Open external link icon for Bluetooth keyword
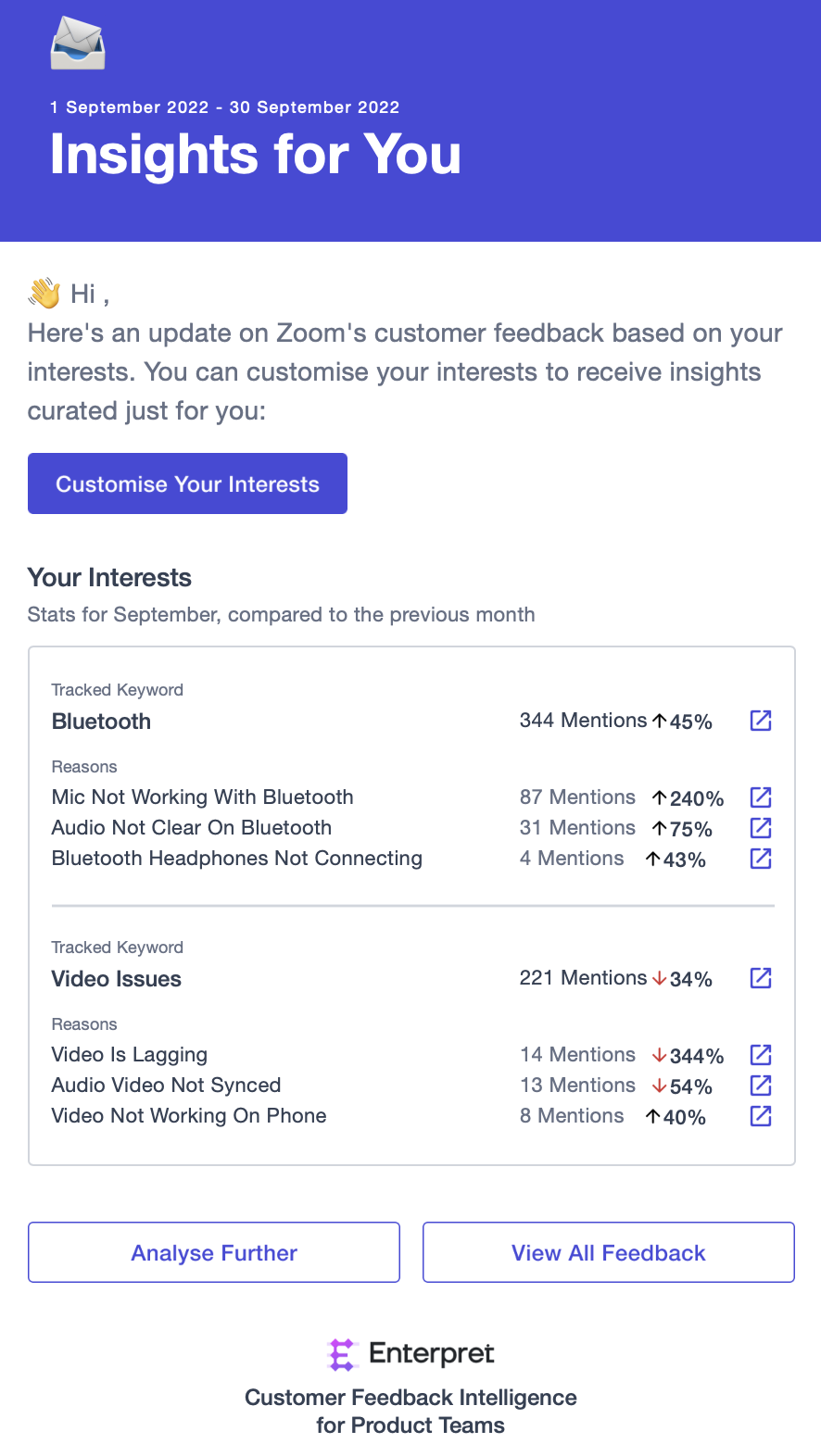The height and width of the screenshot is (1456, 821). pyautogui.click(x=761, y=721)
